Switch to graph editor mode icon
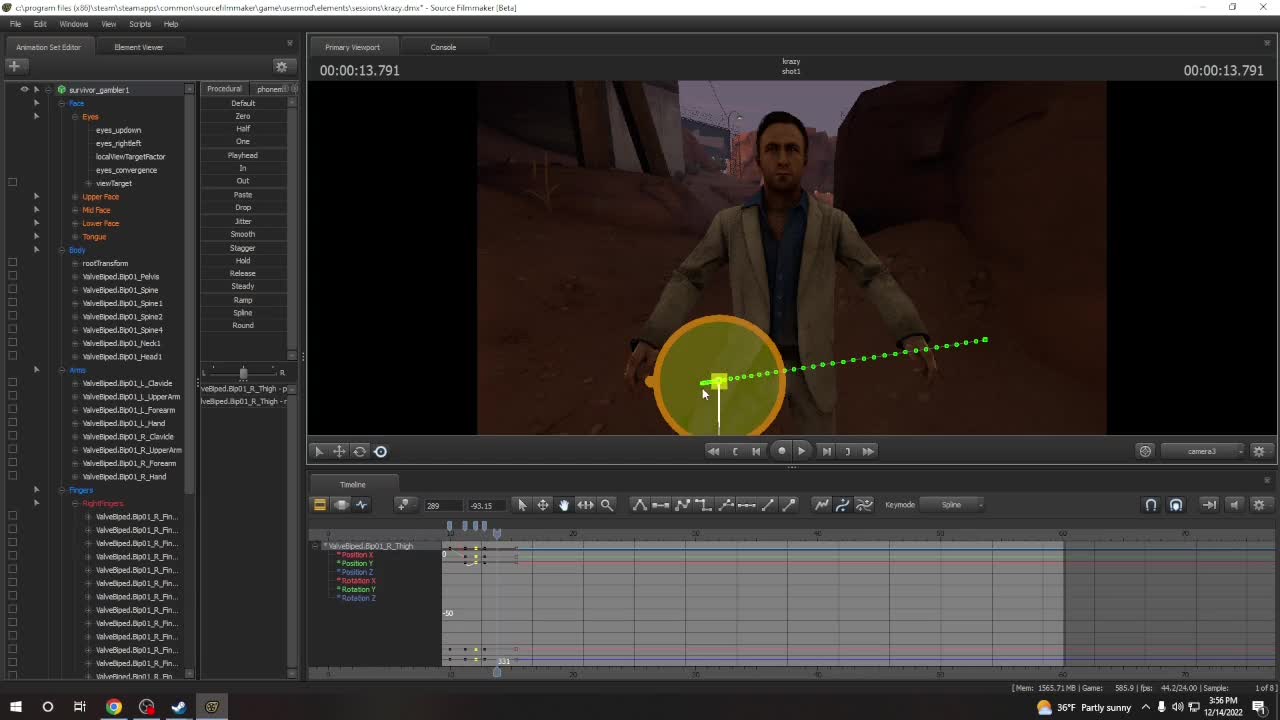Screen dimensions: 1280x720 pos(362,505)
